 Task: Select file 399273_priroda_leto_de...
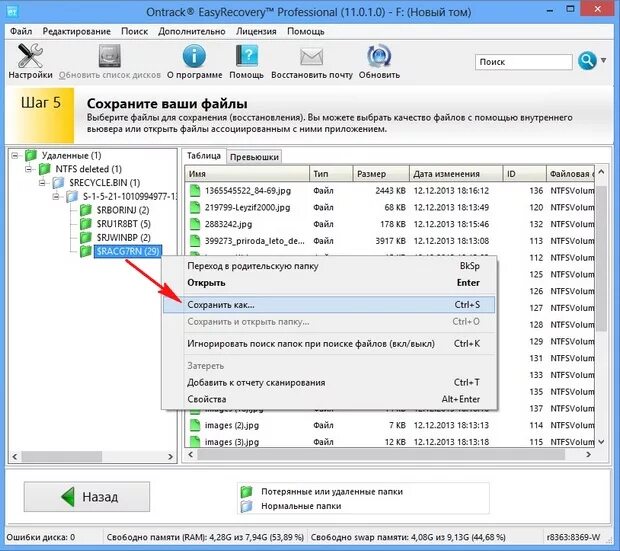255,241
